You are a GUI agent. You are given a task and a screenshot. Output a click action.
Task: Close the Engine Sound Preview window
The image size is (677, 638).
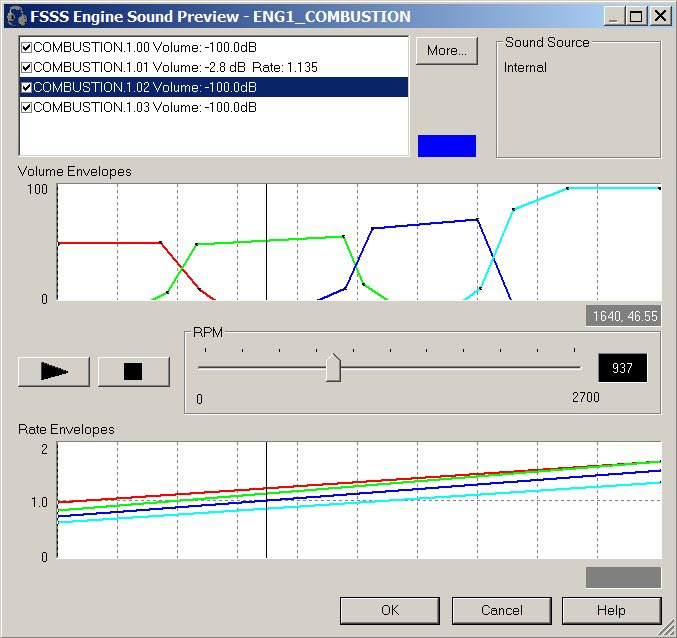click(x=661, y=16)
